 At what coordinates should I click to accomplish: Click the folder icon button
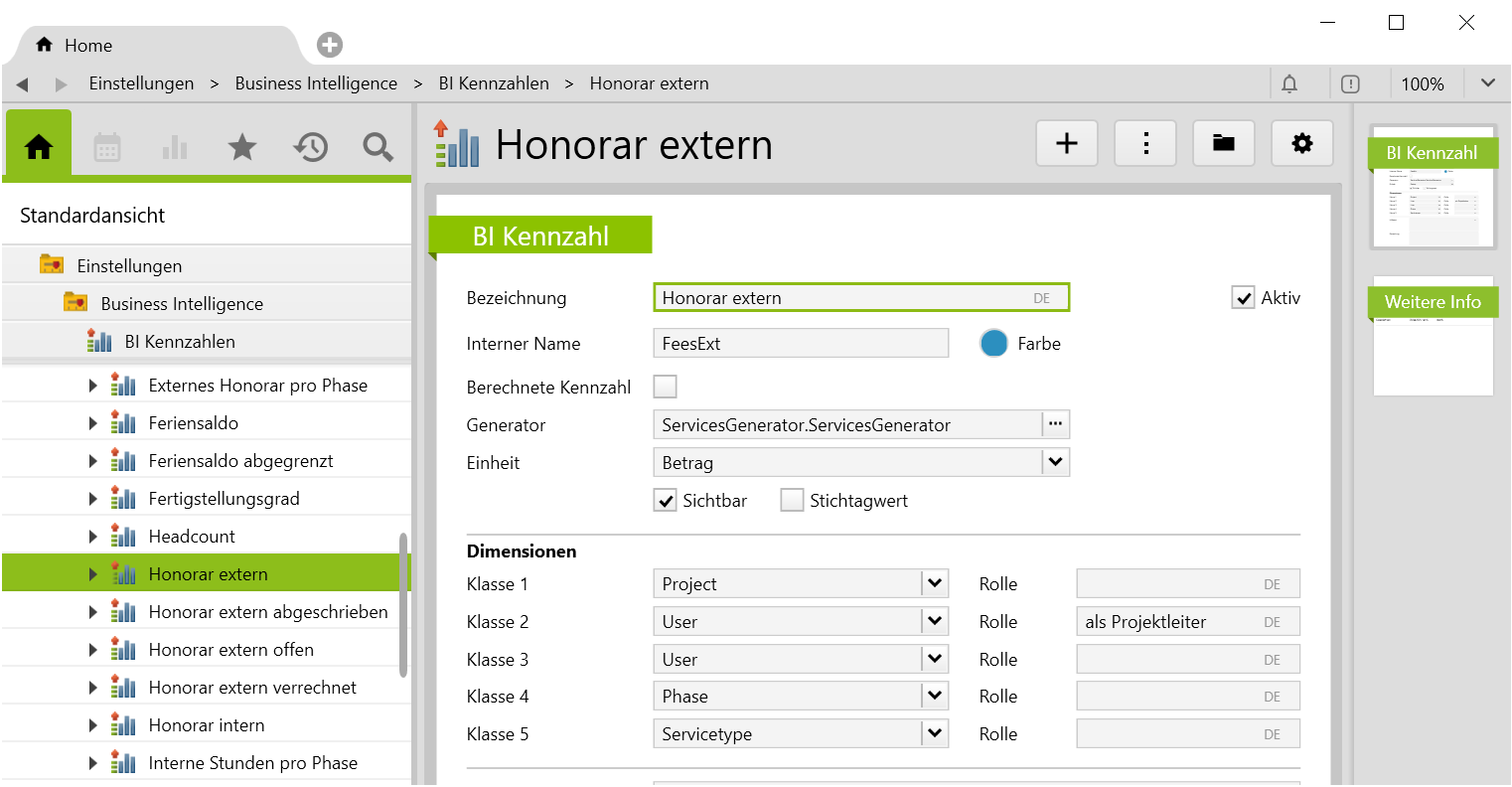pyautogui.click(x=1224, y=144)
